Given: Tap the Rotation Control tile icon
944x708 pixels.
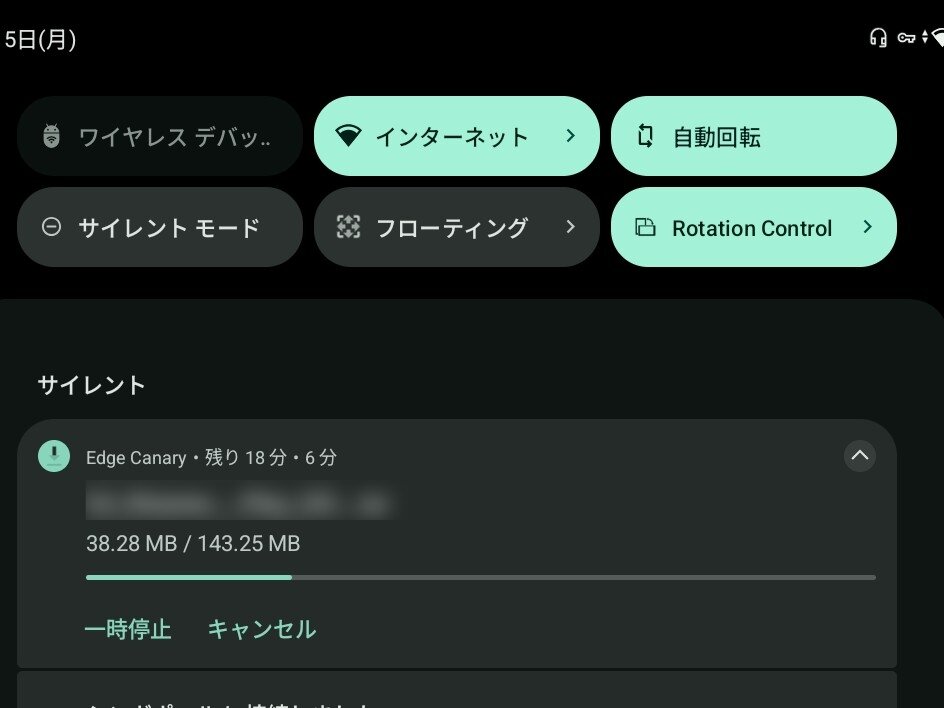Looking at the screenshot, I should pyautogui.click(x=645, y=227).
